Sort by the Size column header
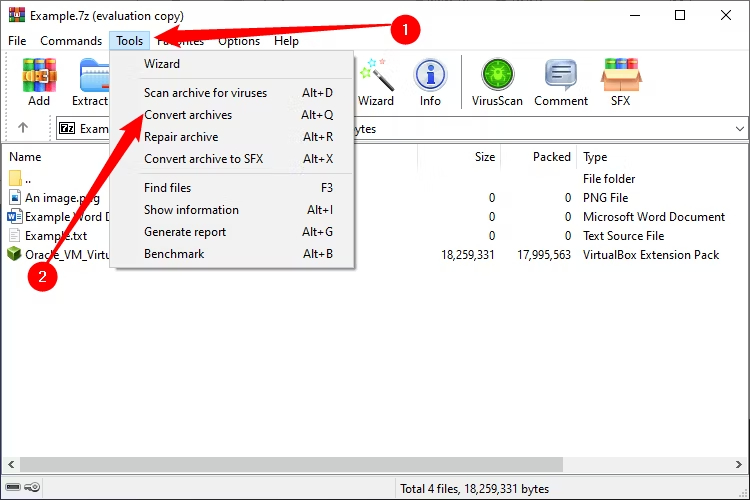The width and height of the screenshot is (750, 500). point(485,157)
